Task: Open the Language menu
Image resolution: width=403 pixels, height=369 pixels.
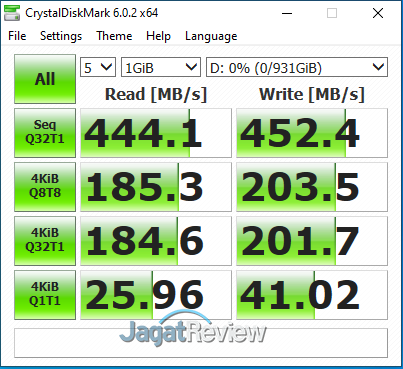Action: 211,36
